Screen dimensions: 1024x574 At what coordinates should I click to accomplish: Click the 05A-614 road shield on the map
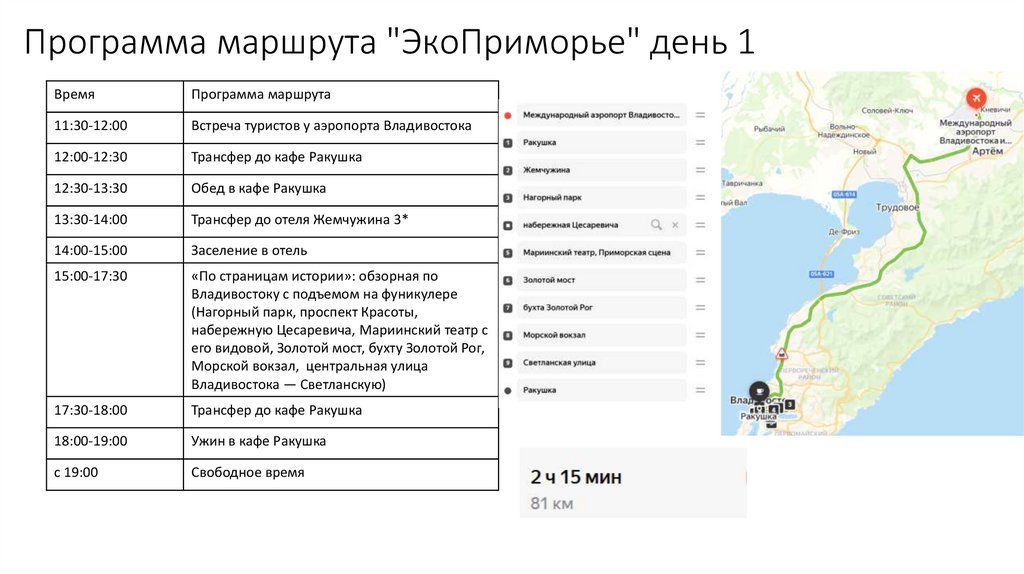844,195
